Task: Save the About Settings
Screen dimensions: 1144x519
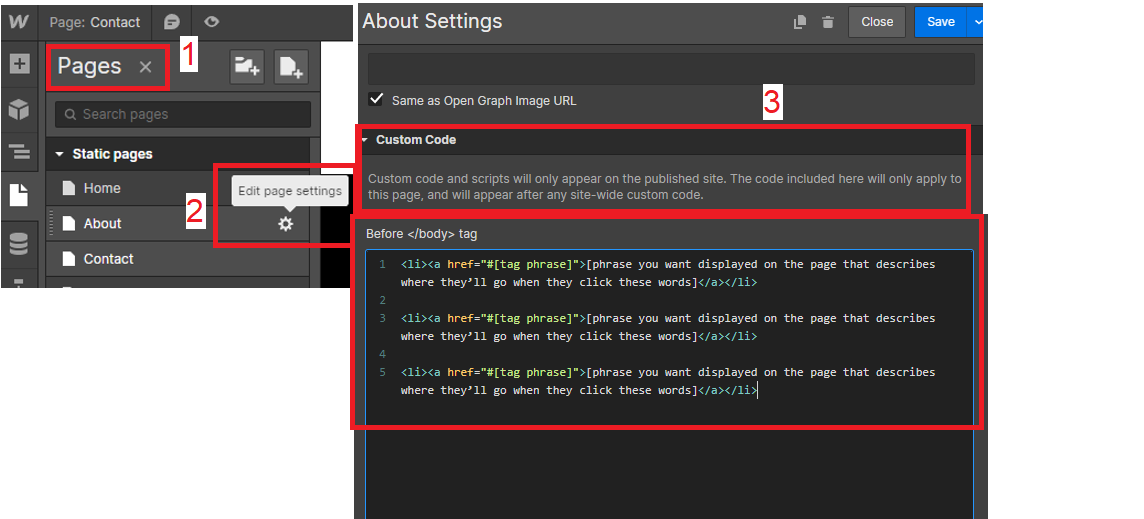Action: (x=940, y=22)
